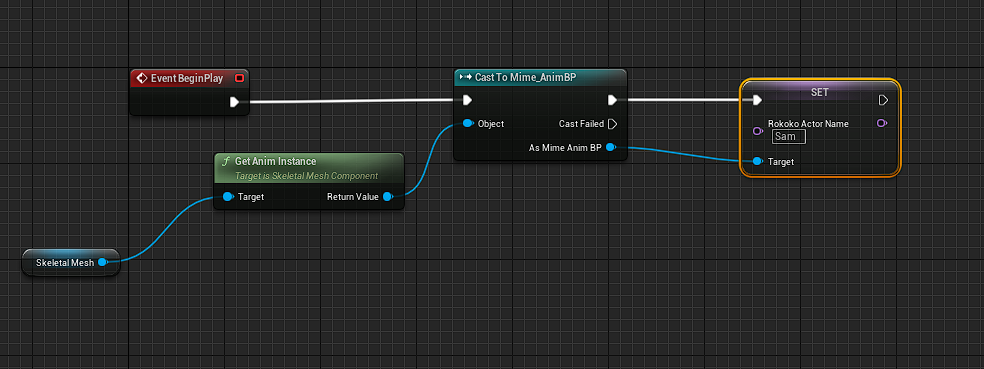This screenshot has height=369, width=984.
Task: Select the Event BeginPlay node title
Action: pyautogui.click(x=187, y=78)
